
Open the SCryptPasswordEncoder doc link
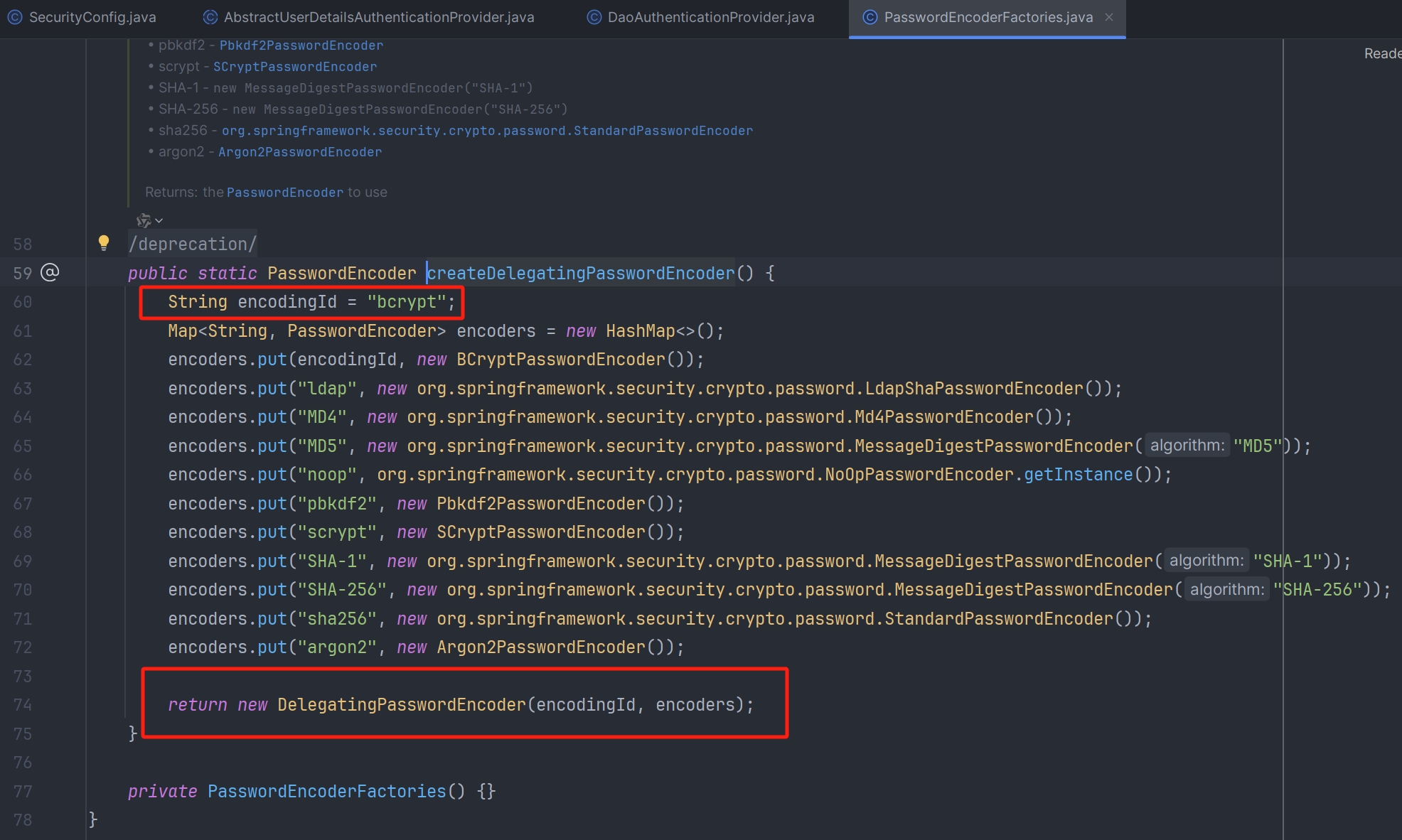(295, 67)
